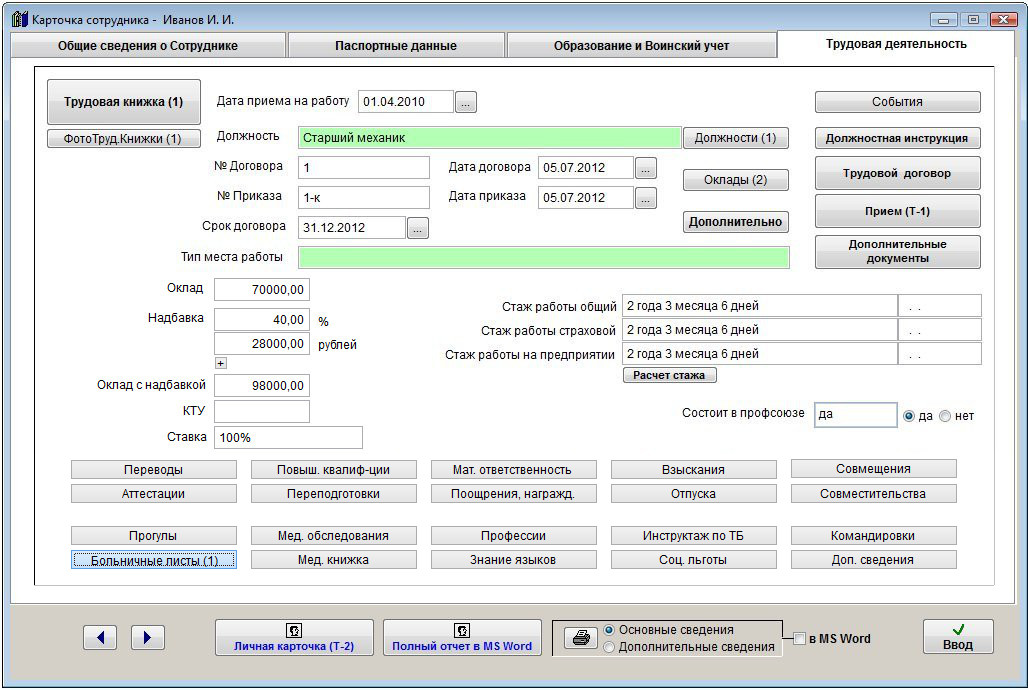This screenshot has height=690, width=1028.
Task: Choose the Дополнительные сведения radio option
Action: 609,647
